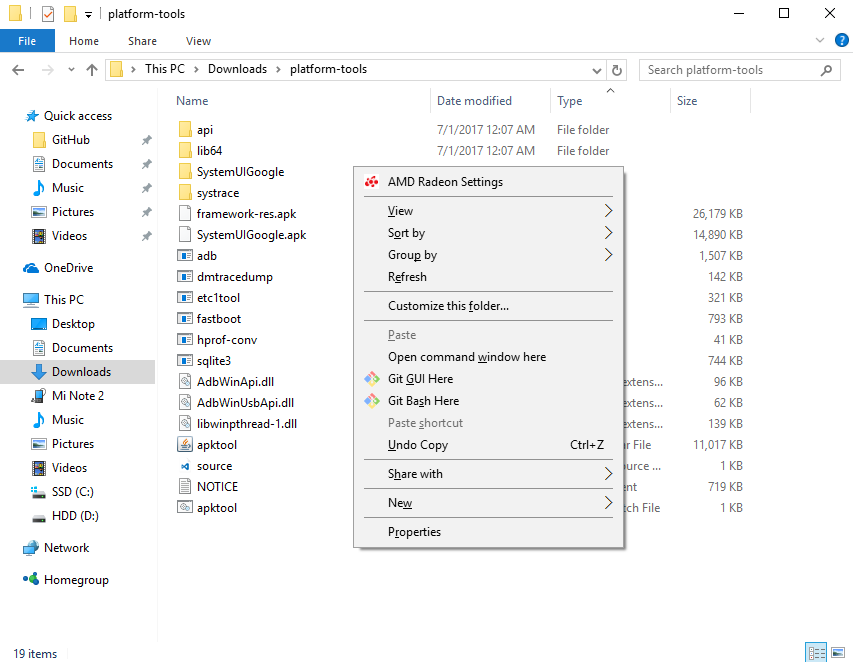Refresh the folder using the address bar refresh icon
856x666 pixels.
point(618,69)
